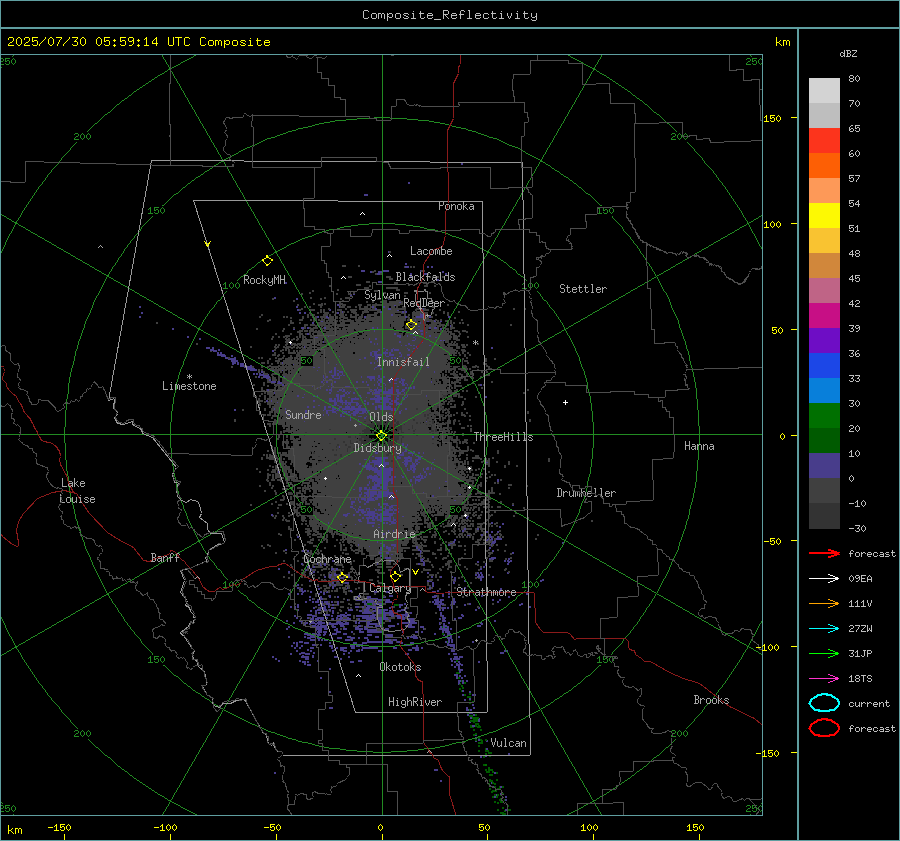Select the purple 36-39 dBZ swatch
The height and width of the screenshot is (841, 900).
tap(824, 341)
